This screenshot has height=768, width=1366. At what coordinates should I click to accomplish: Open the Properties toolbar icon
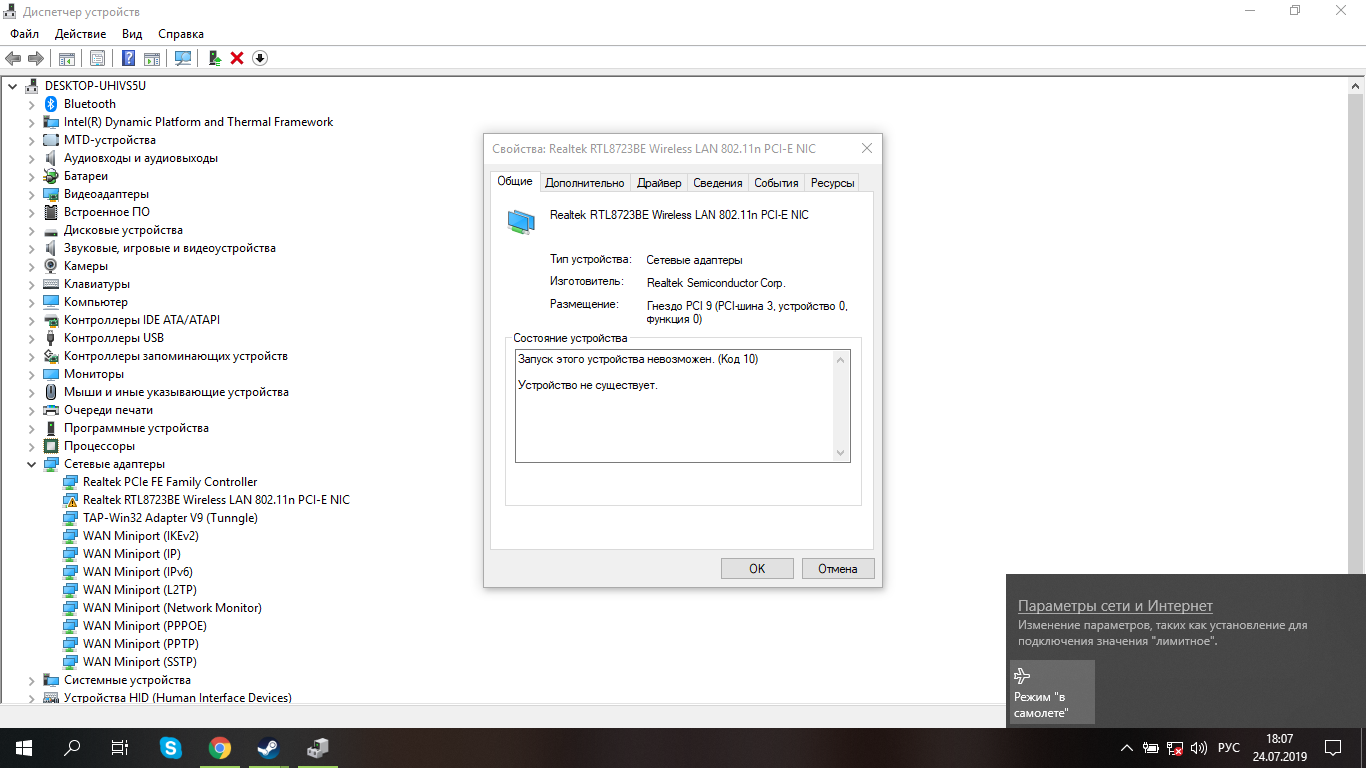click(x=97, y=58)
